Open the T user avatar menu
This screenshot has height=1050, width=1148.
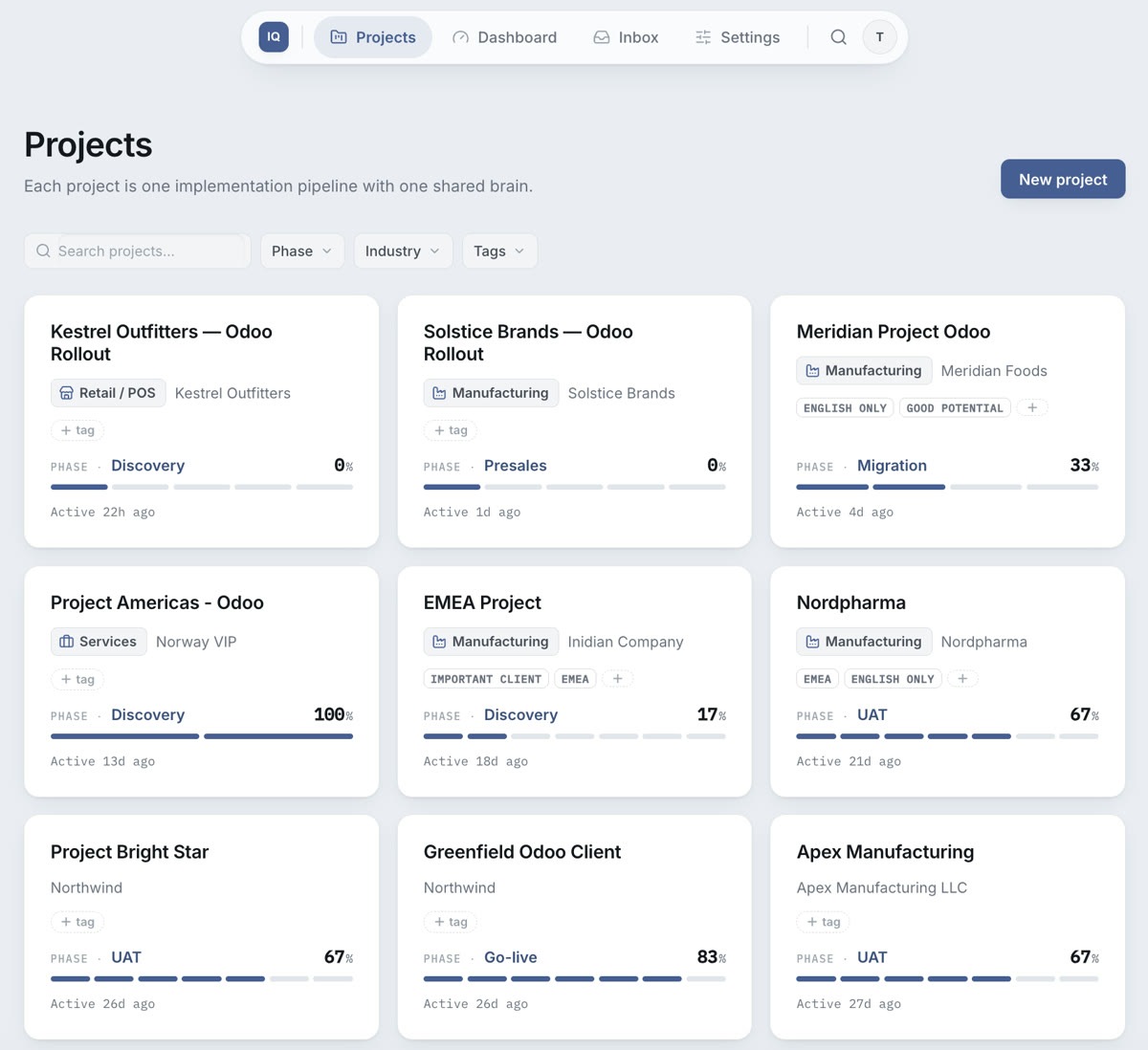[880, 37]
